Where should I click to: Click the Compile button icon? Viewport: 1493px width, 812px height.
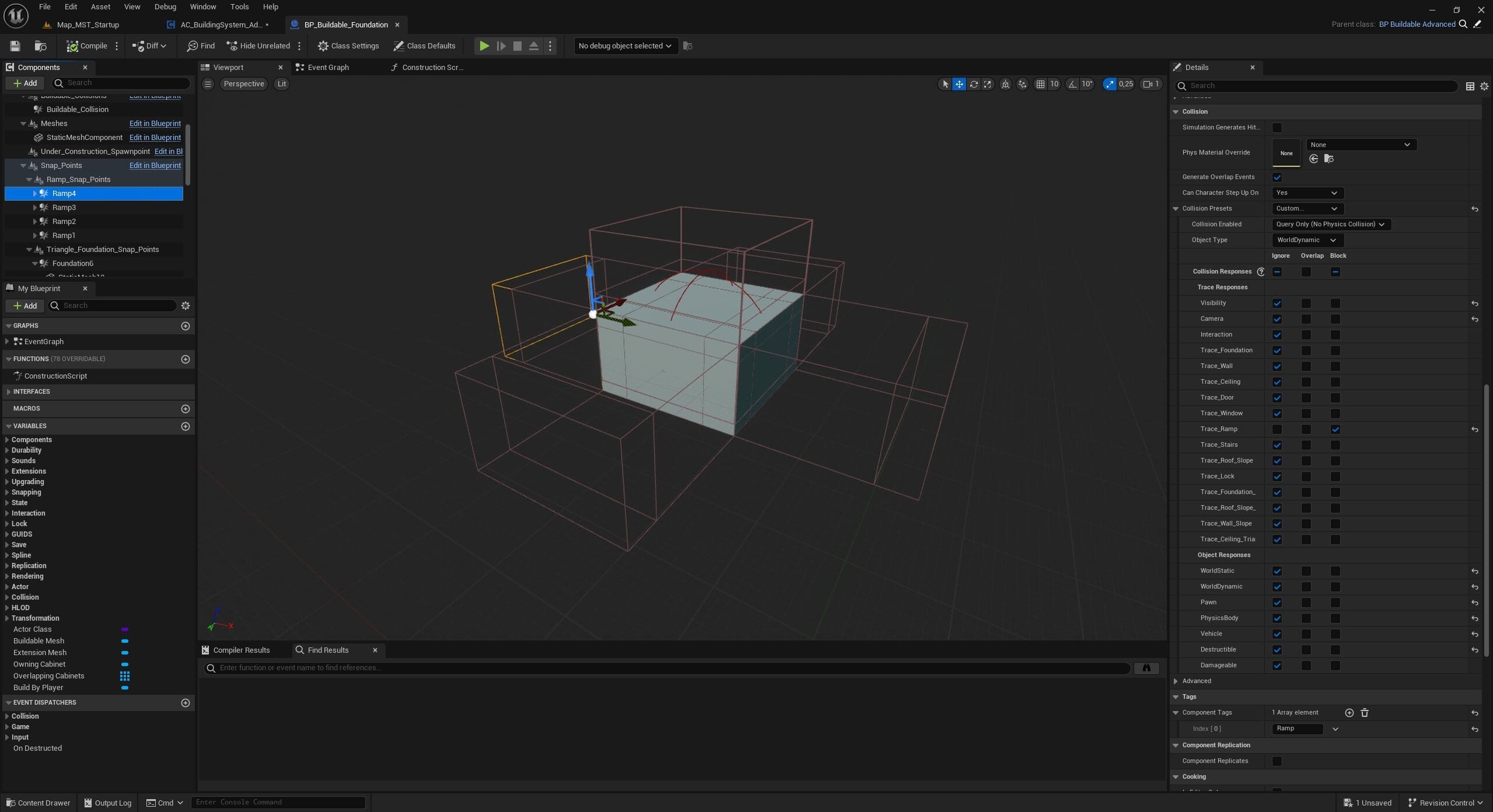(72, 46)
